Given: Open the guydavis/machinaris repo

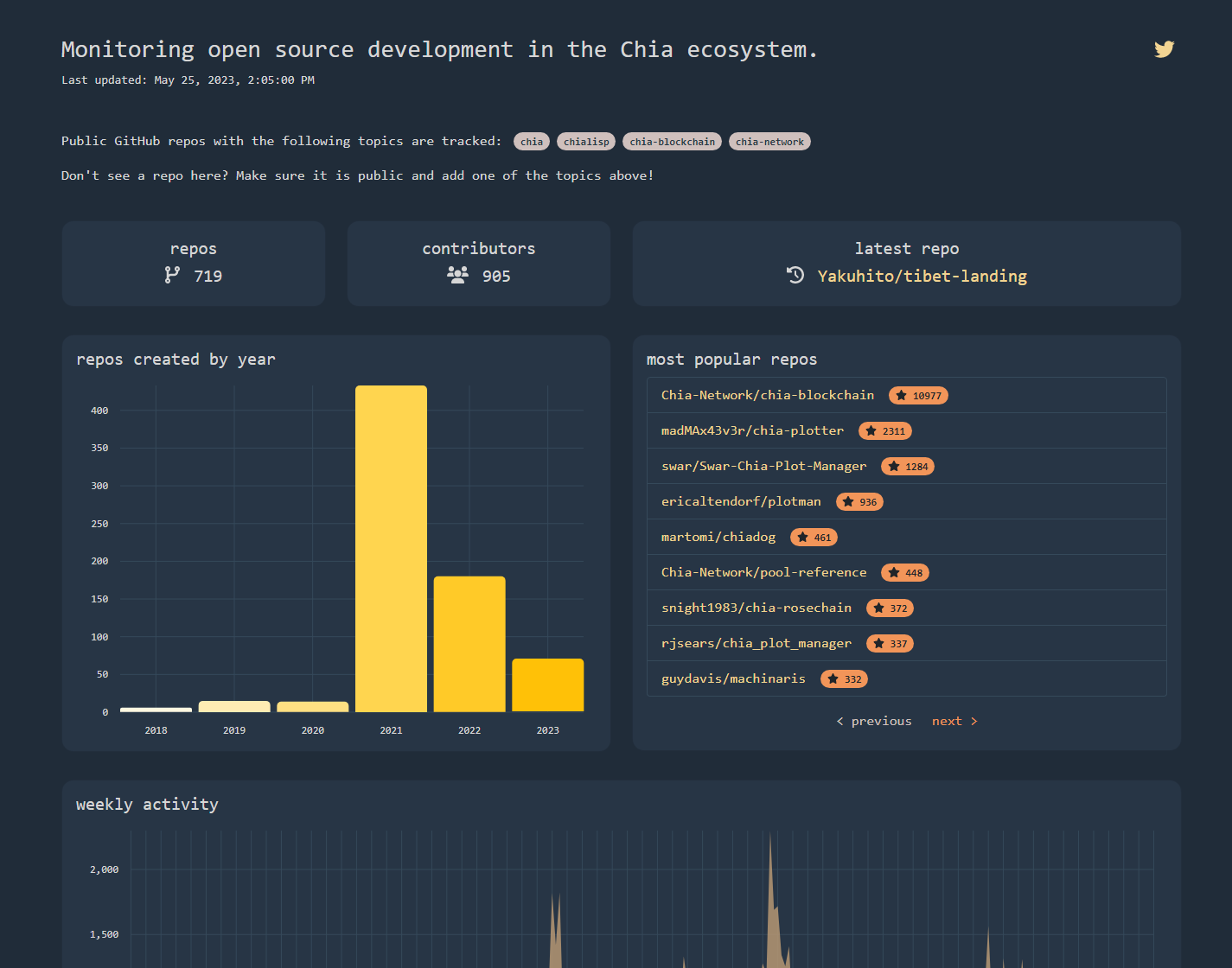Looking at the screenshot, I should [x=733, y=678].
